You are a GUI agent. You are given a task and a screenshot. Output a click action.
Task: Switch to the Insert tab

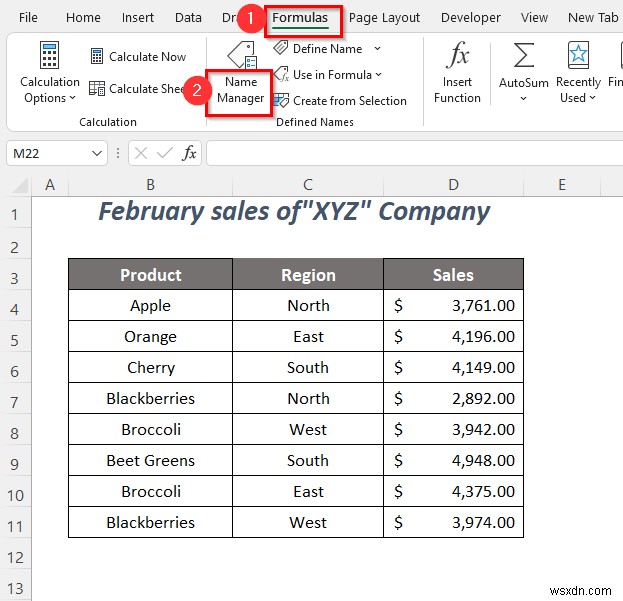click(x=137, y=17)
